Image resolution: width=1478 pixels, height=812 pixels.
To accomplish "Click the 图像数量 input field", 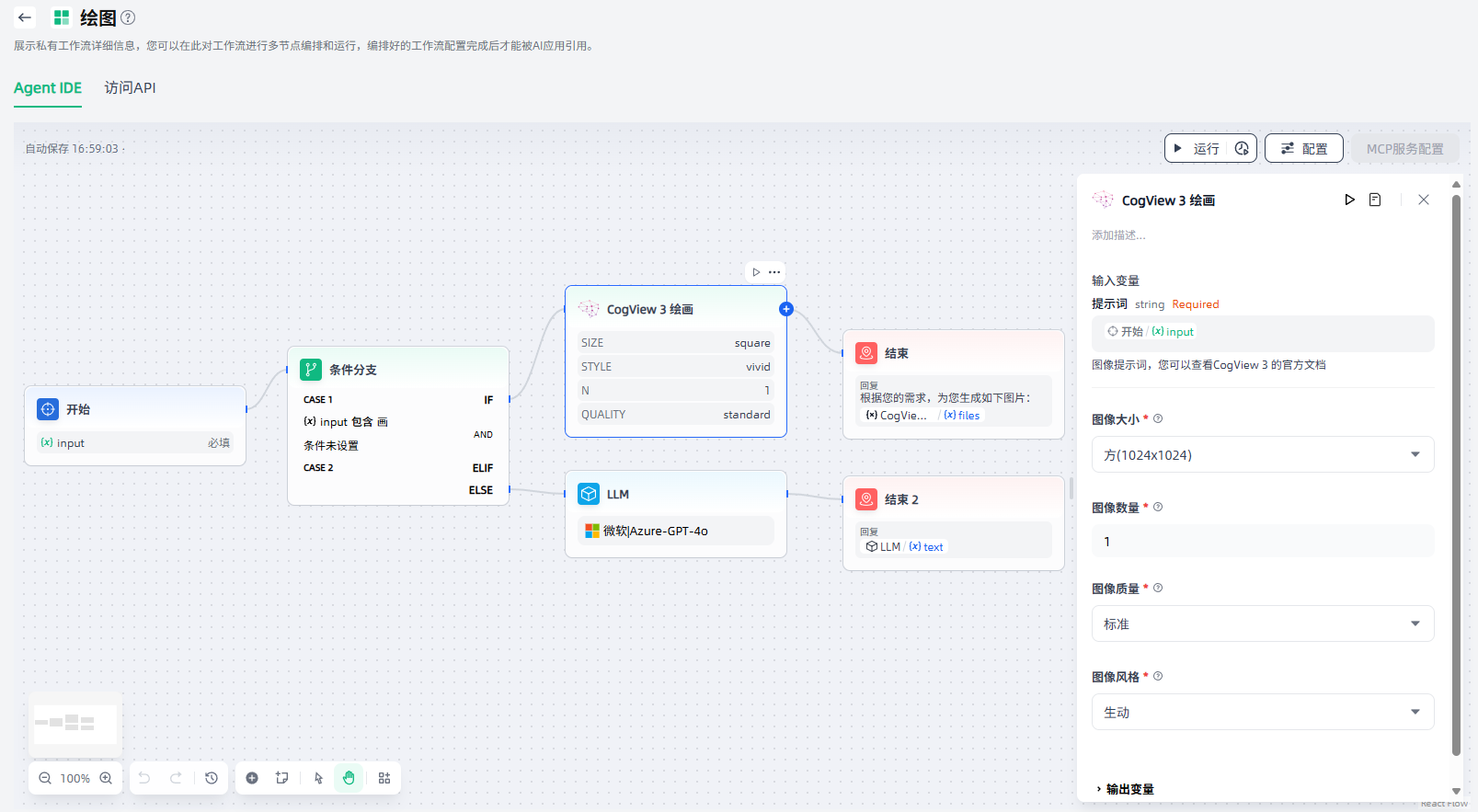I will 1262,542.
